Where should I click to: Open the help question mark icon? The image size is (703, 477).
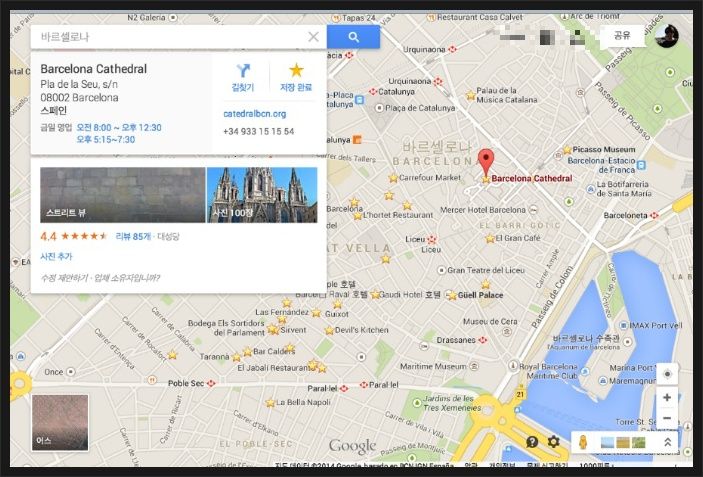tap(532, 442)
